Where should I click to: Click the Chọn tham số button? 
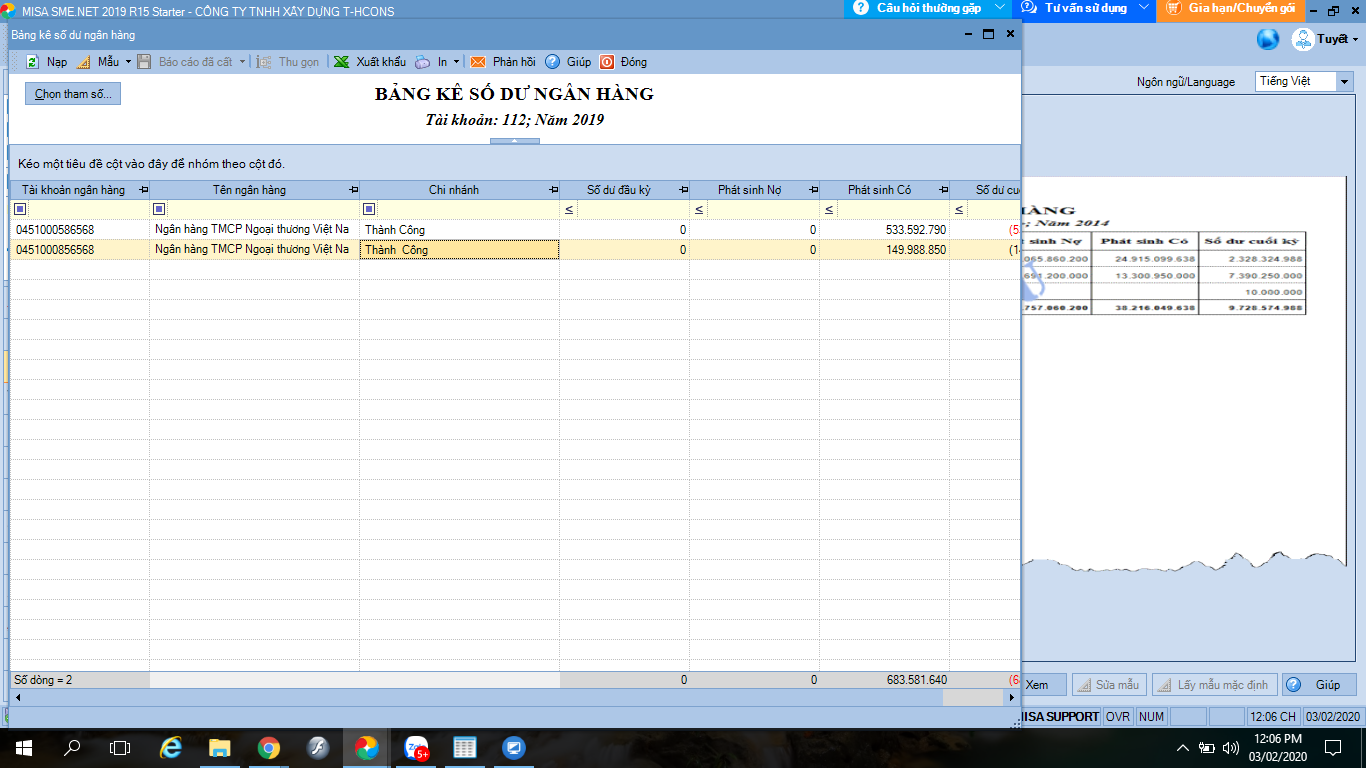[x=72, y=94]
